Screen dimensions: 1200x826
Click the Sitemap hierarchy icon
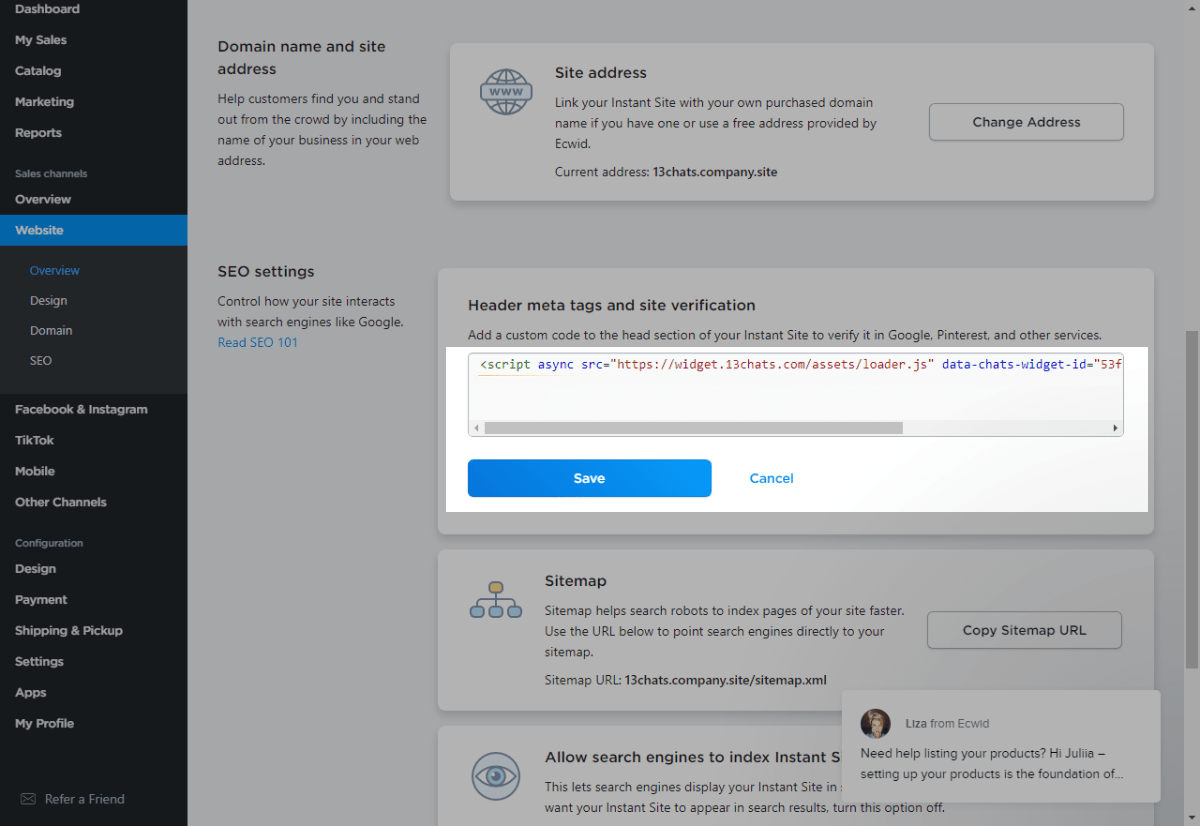[495, 600]
